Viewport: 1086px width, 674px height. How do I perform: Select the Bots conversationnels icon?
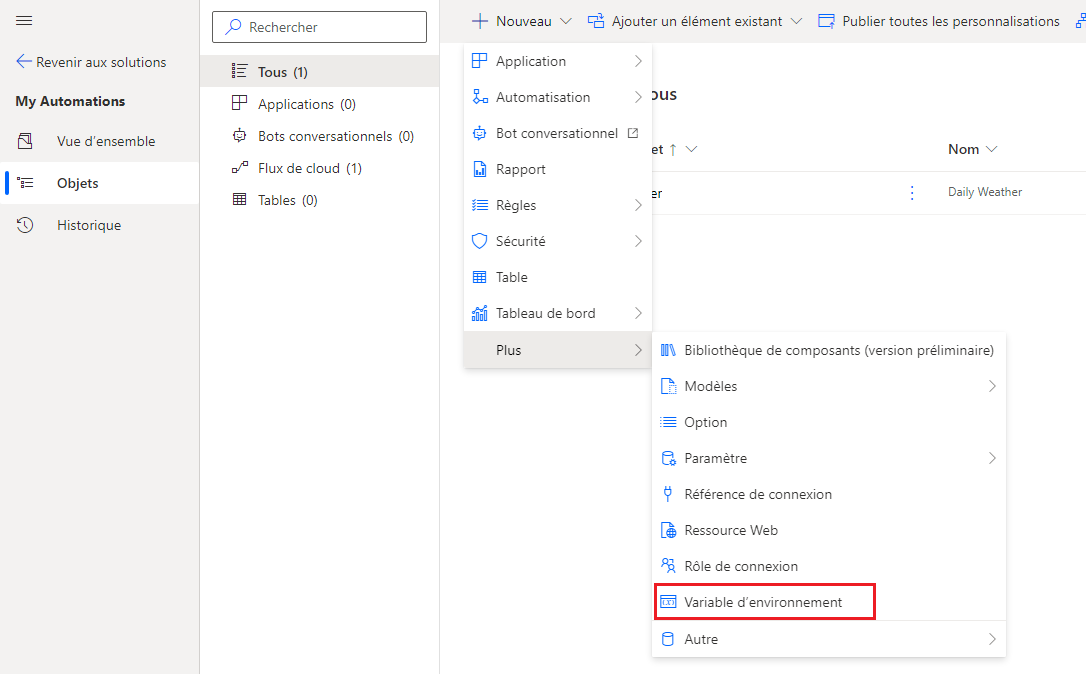click(x=240, y=136)
